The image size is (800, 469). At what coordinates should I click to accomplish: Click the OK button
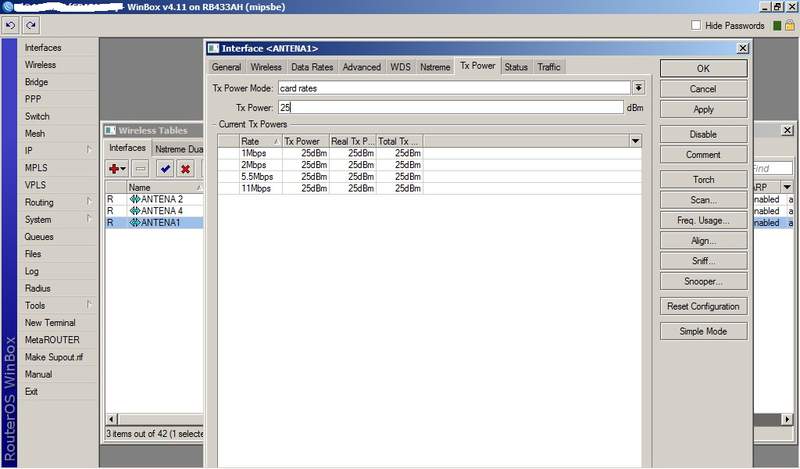[703, 68]
